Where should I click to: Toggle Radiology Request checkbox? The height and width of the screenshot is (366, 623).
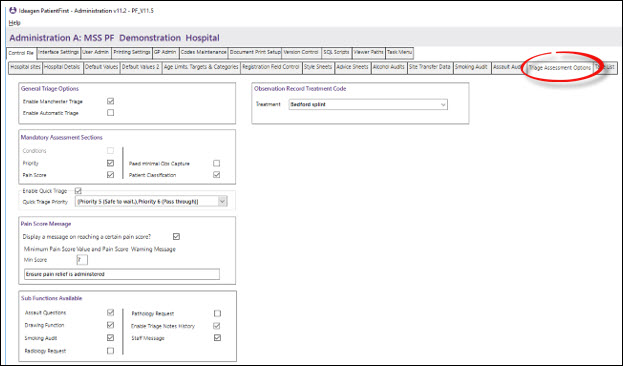click(110, 351)
